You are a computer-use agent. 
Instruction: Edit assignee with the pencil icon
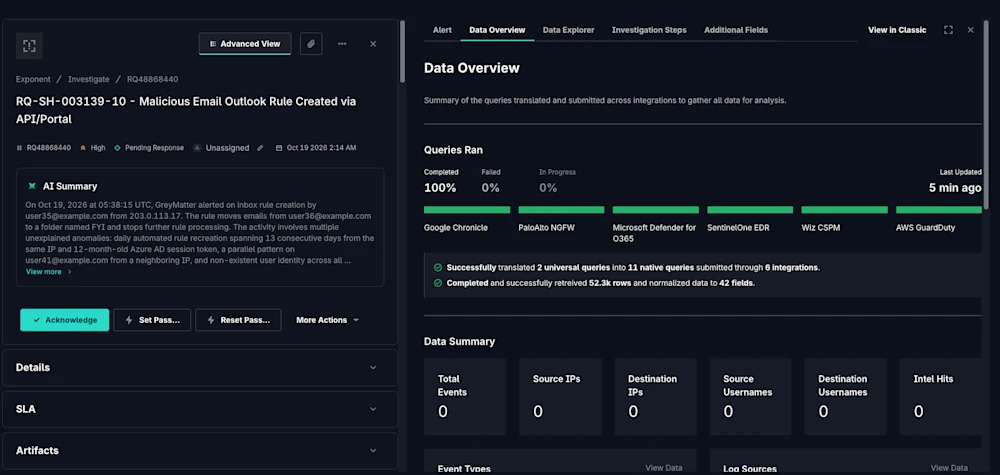coord(260,148)
